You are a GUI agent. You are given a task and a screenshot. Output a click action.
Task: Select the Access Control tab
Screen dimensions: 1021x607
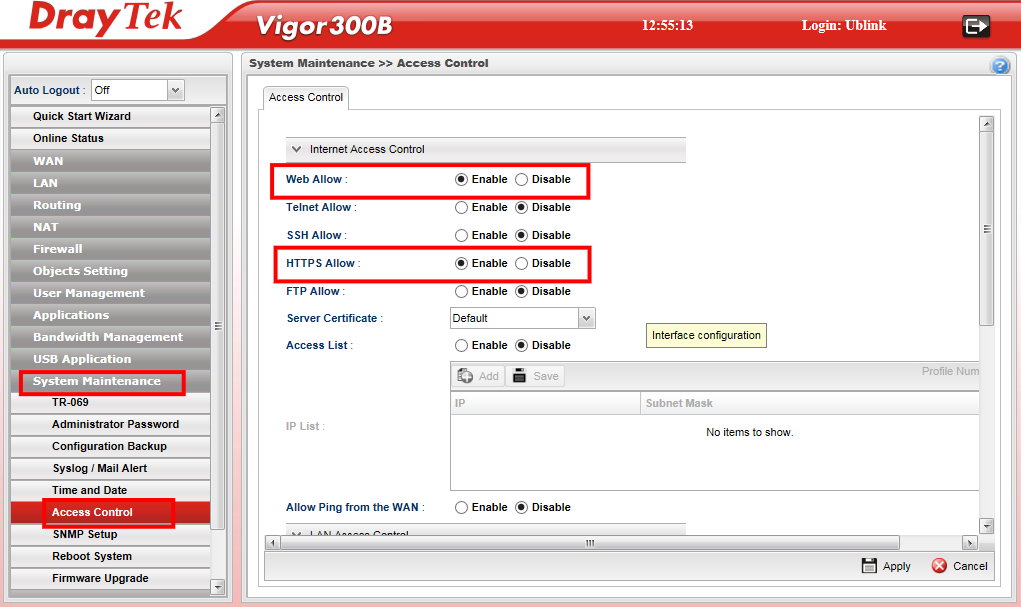306,98
